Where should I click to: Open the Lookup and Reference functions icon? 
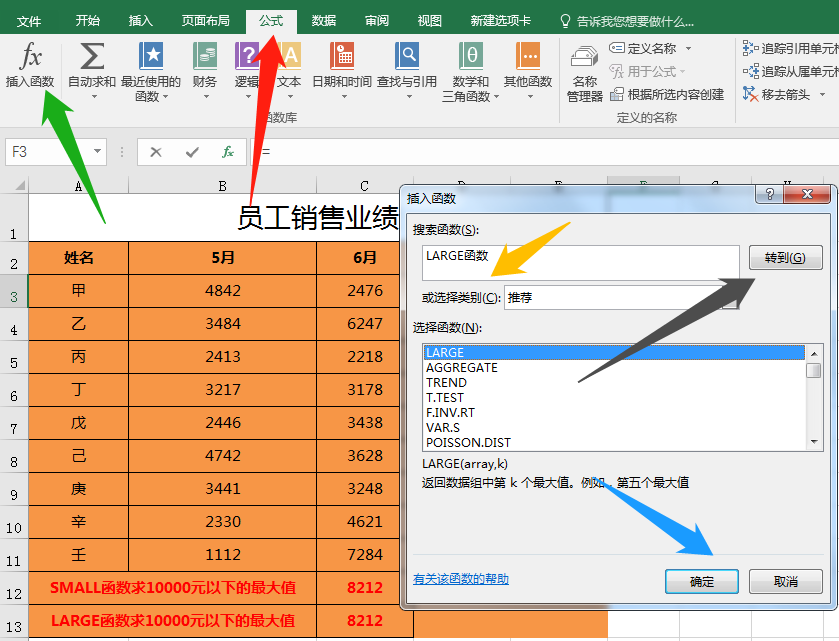407,56
